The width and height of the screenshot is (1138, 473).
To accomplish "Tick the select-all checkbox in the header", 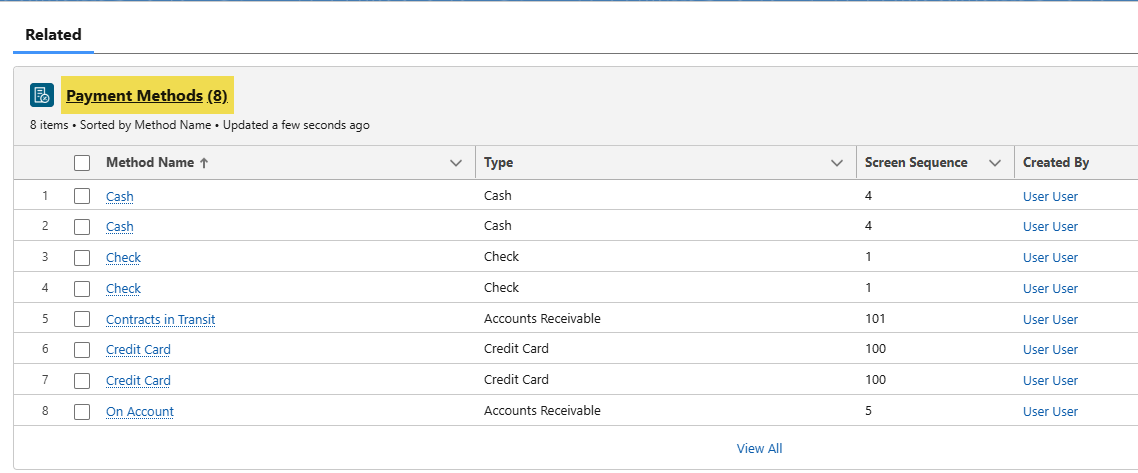I will pyautogui.click(x=82, y=163).
